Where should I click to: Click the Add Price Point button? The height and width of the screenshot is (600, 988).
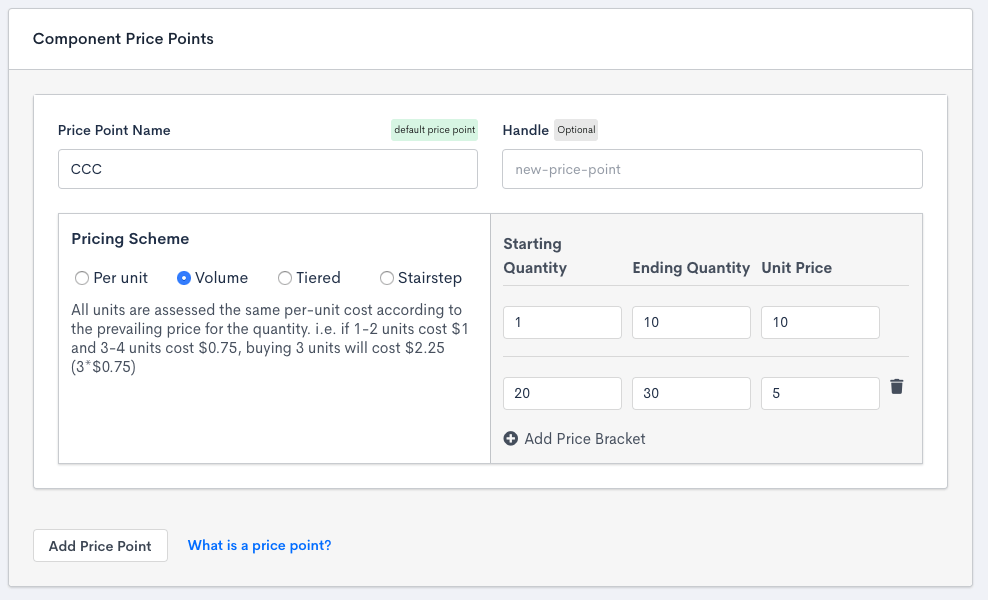coord(100,546)
